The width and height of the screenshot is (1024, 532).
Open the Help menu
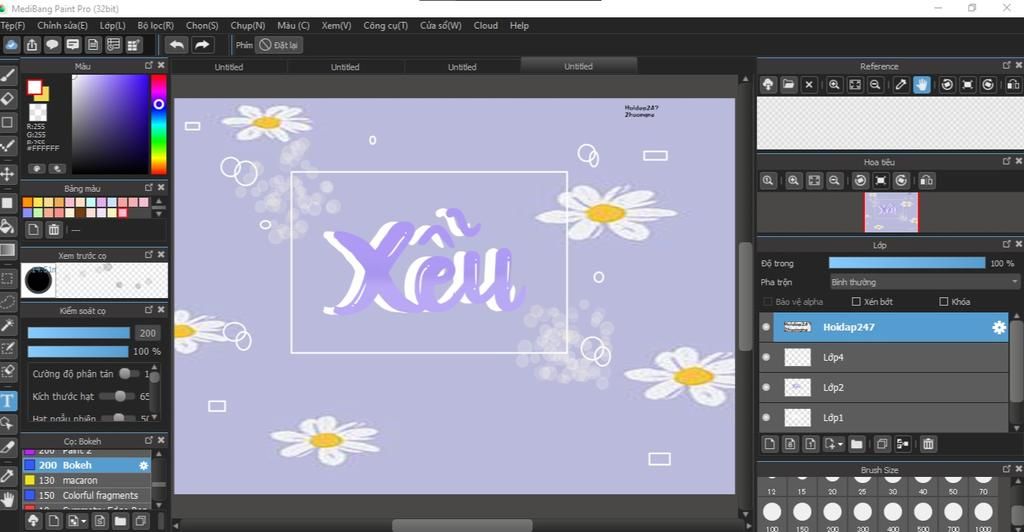pyautogui.click(x=519, y=25)
